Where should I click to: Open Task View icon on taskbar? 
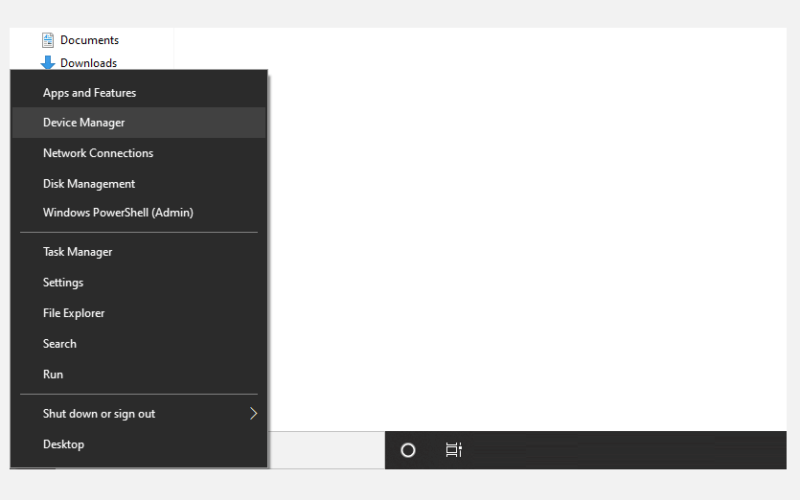tap(454, 450)
